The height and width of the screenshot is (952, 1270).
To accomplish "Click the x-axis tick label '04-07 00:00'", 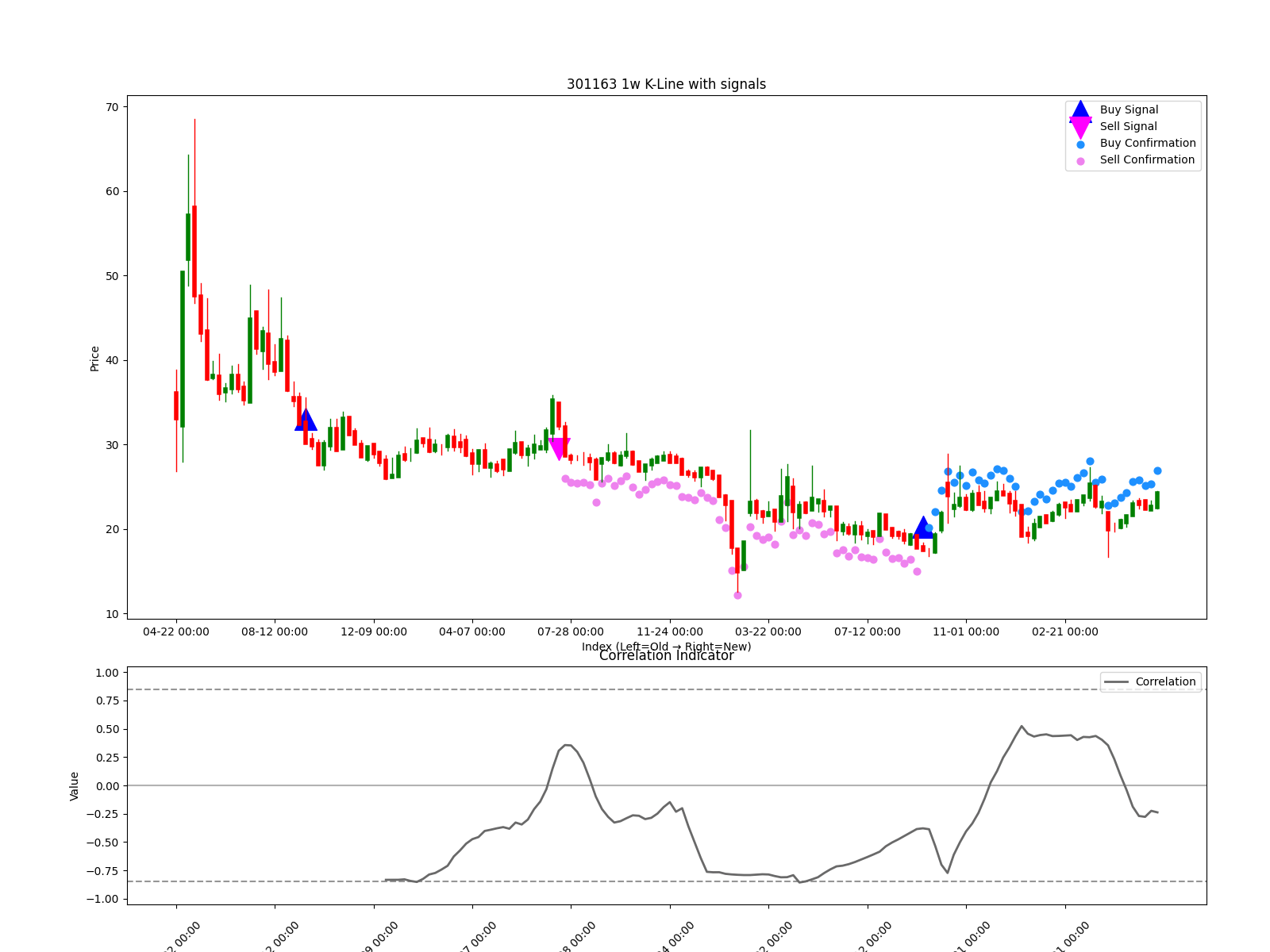I will tap(472, 631).
